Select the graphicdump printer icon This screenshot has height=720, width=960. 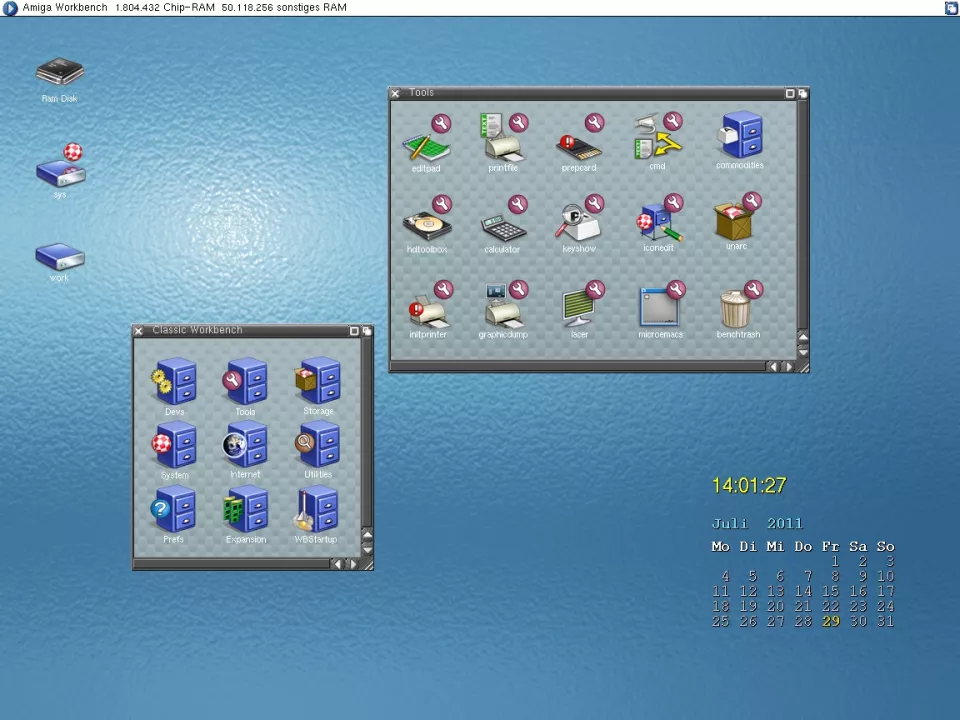coord(502,309)
